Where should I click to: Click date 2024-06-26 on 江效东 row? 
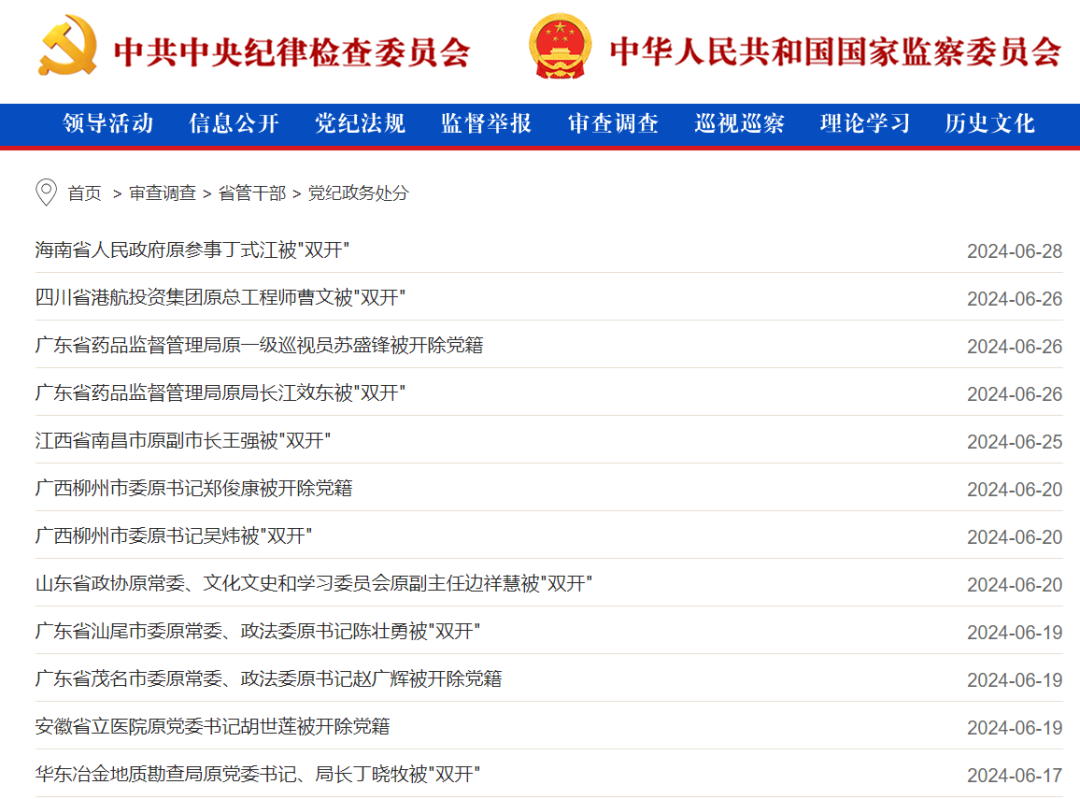click(1015, 394)
